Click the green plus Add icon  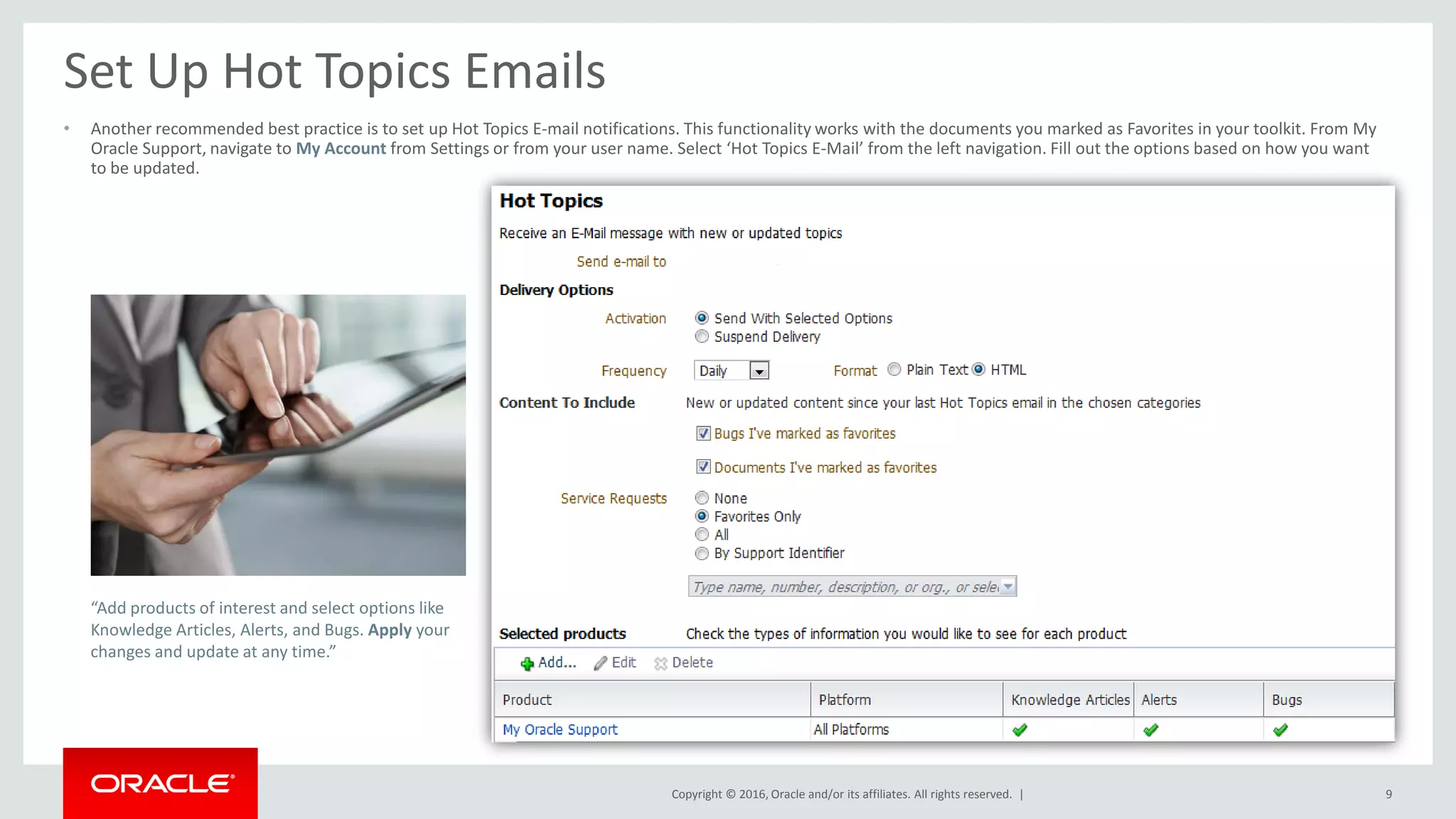click(x=527, y=663)
